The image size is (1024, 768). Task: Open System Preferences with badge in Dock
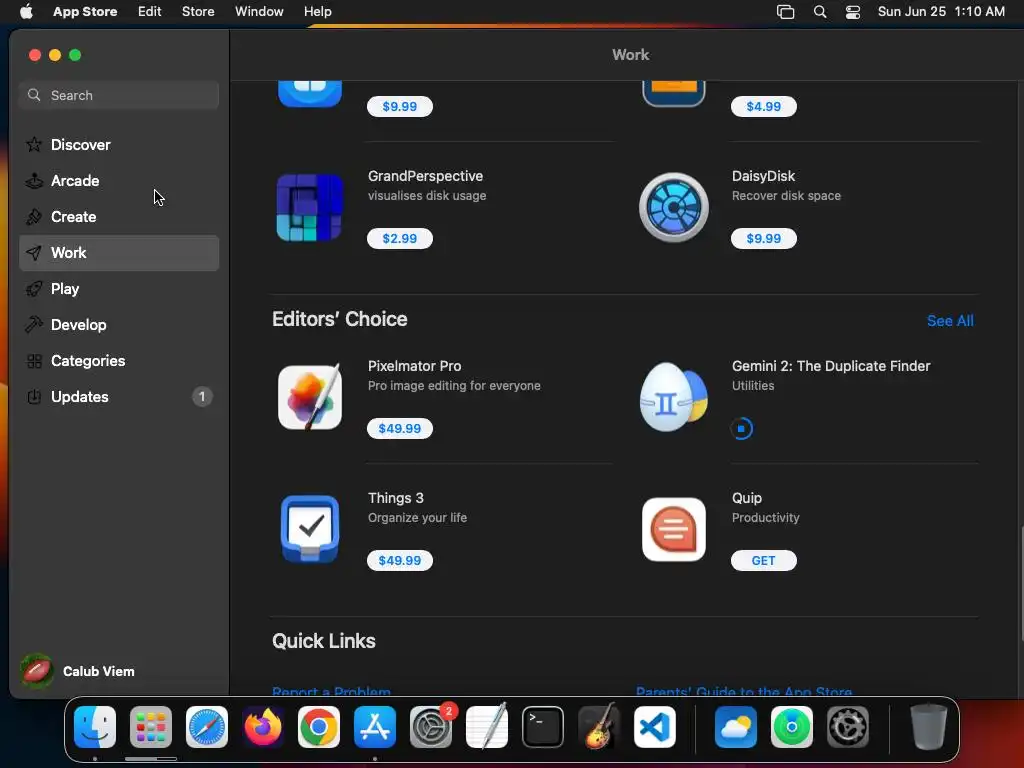[431, 727]
